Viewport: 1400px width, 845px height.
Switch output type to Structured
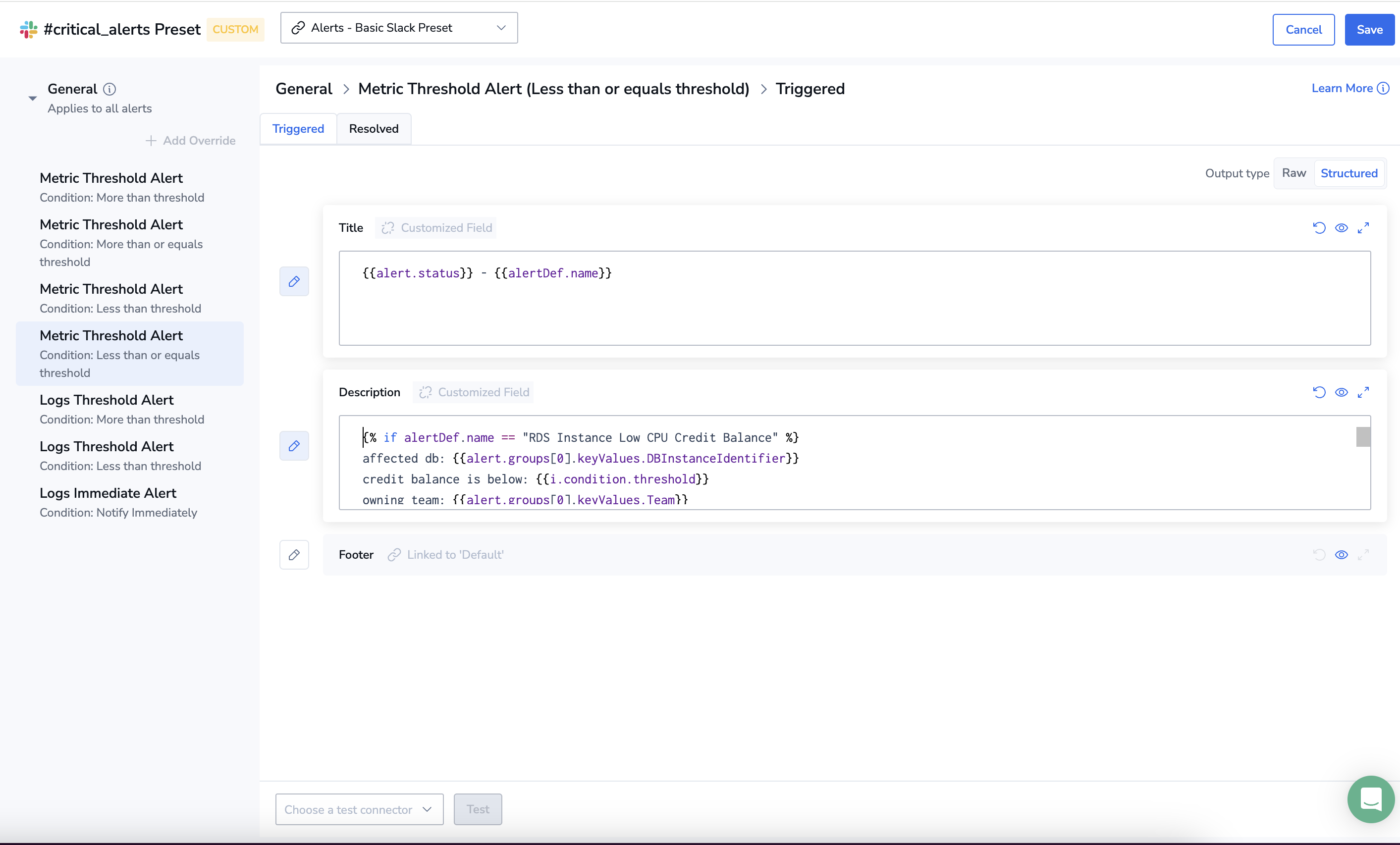pos(1349,173)
